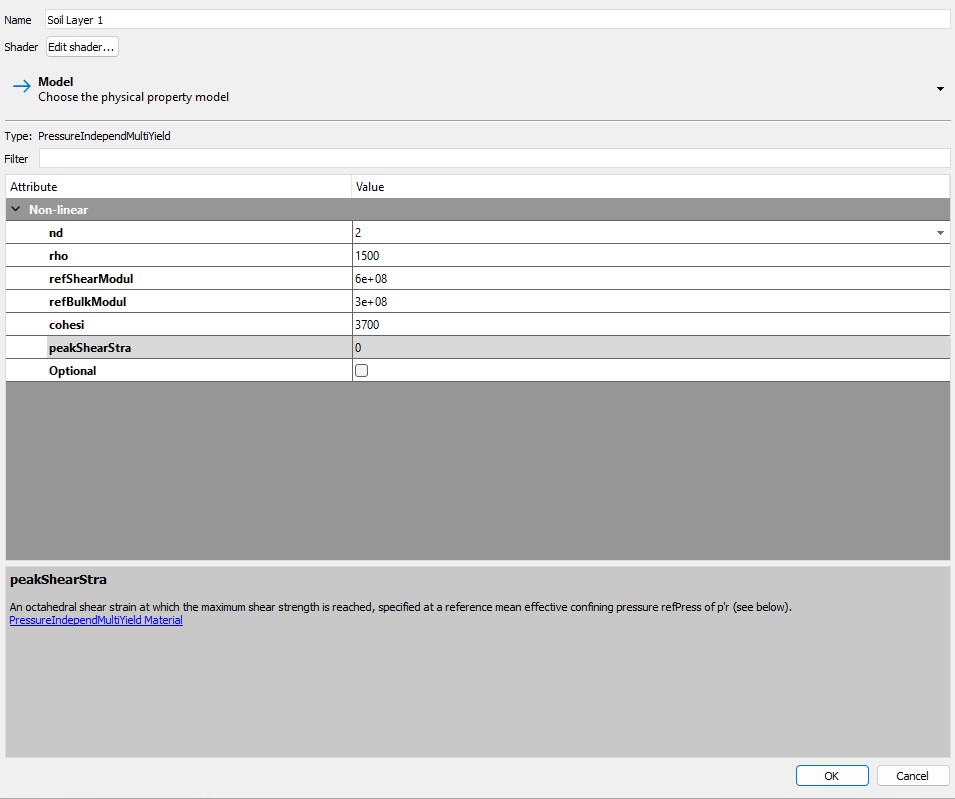Click the Name field containing Soil Layer 1
955x799 pixels.
497,19
